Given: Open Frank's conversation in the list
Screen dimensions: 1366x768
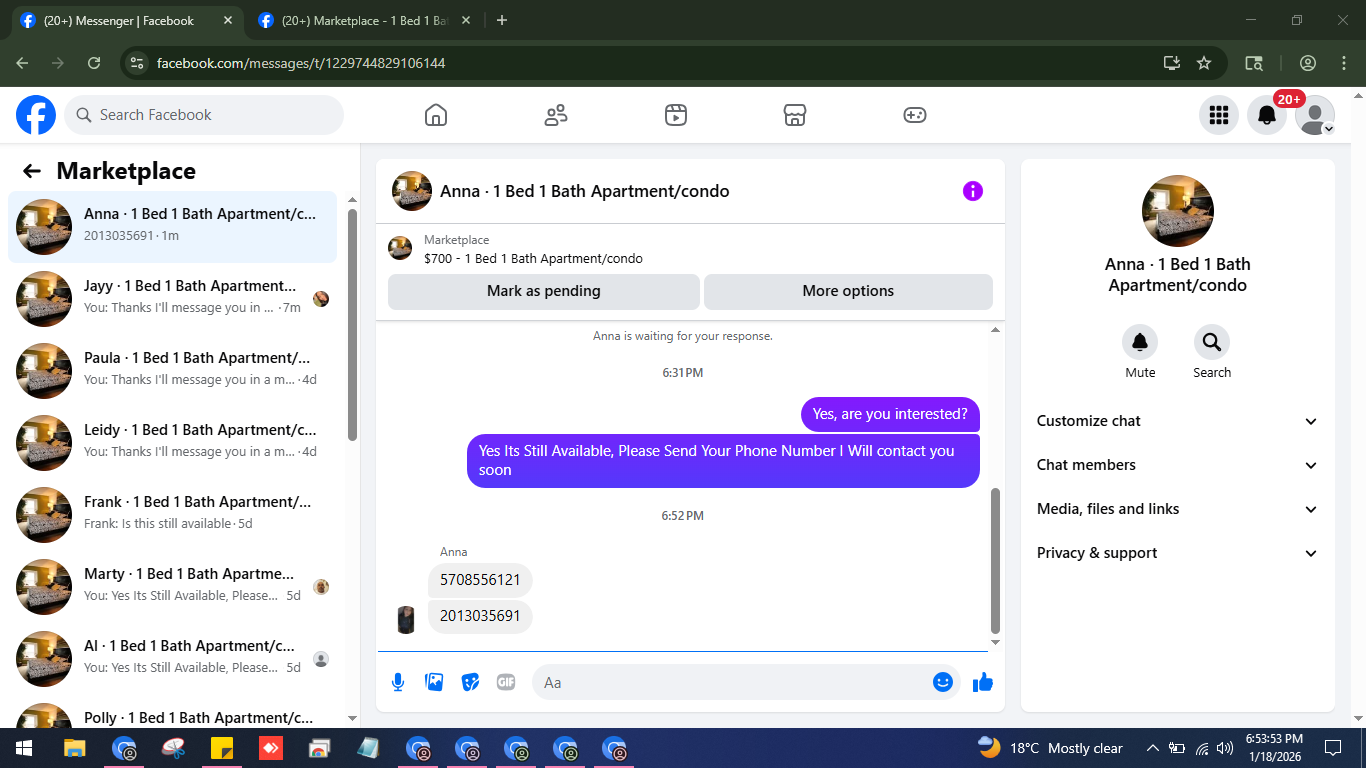Looking at the screenshot, I should pyautogui.click(x=172, y=515).
